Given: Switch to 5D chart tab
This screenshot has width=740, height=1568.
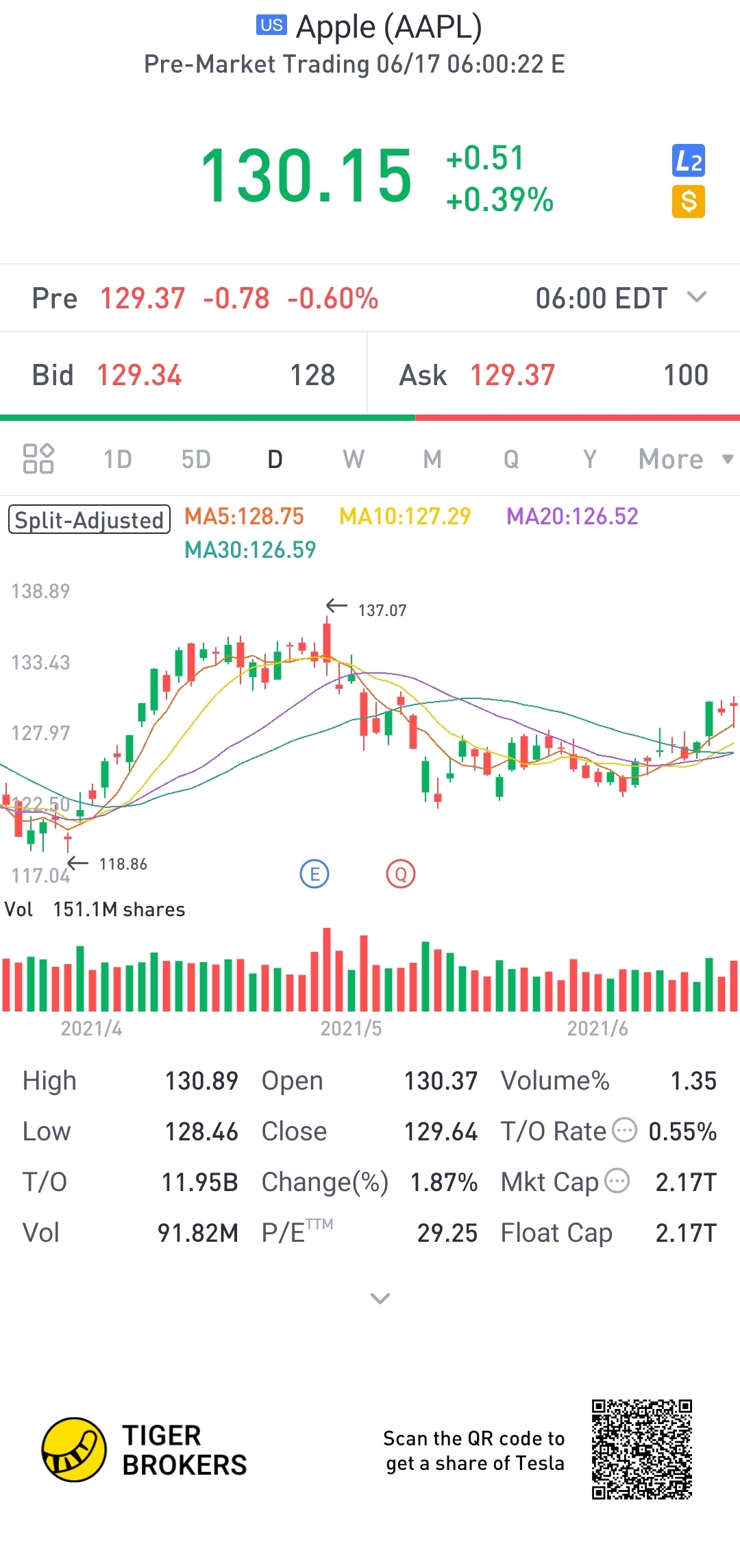Looking at the screenshot, I should [196, 459].
